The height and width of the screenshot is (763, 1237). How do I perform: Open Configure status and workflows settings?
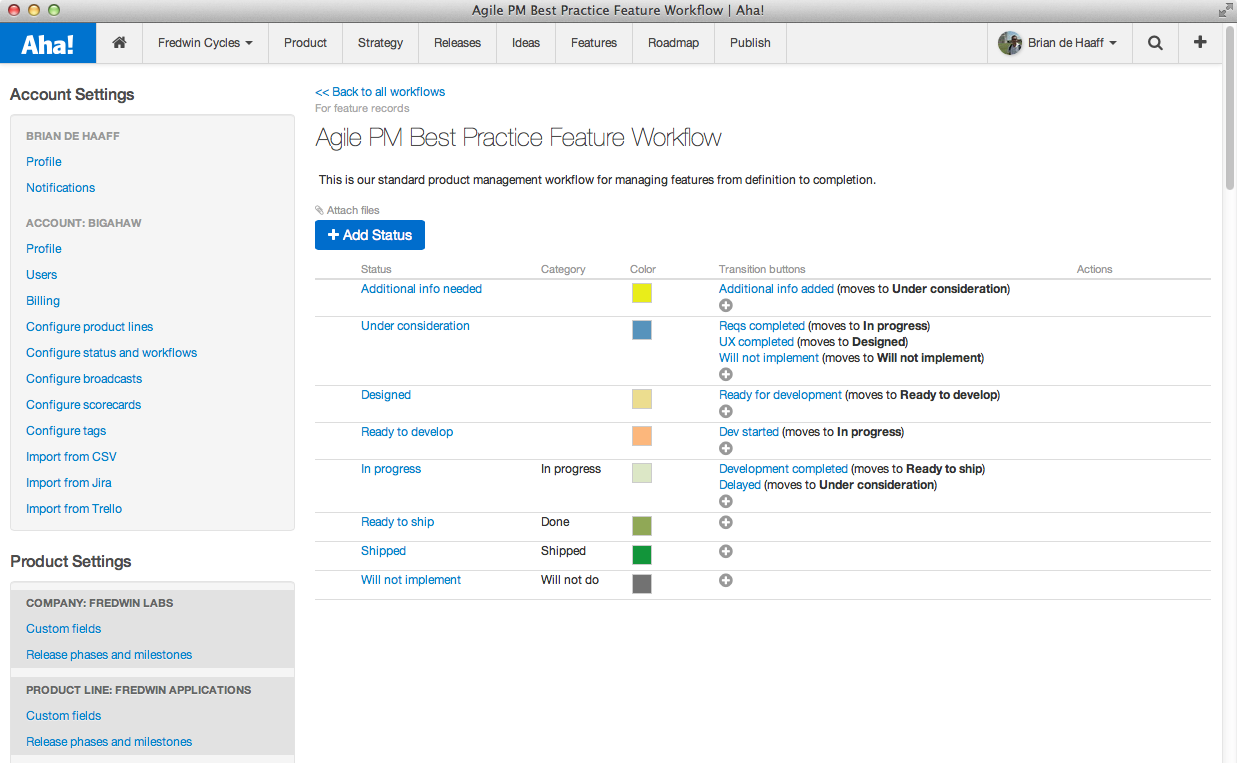[111, 353]
